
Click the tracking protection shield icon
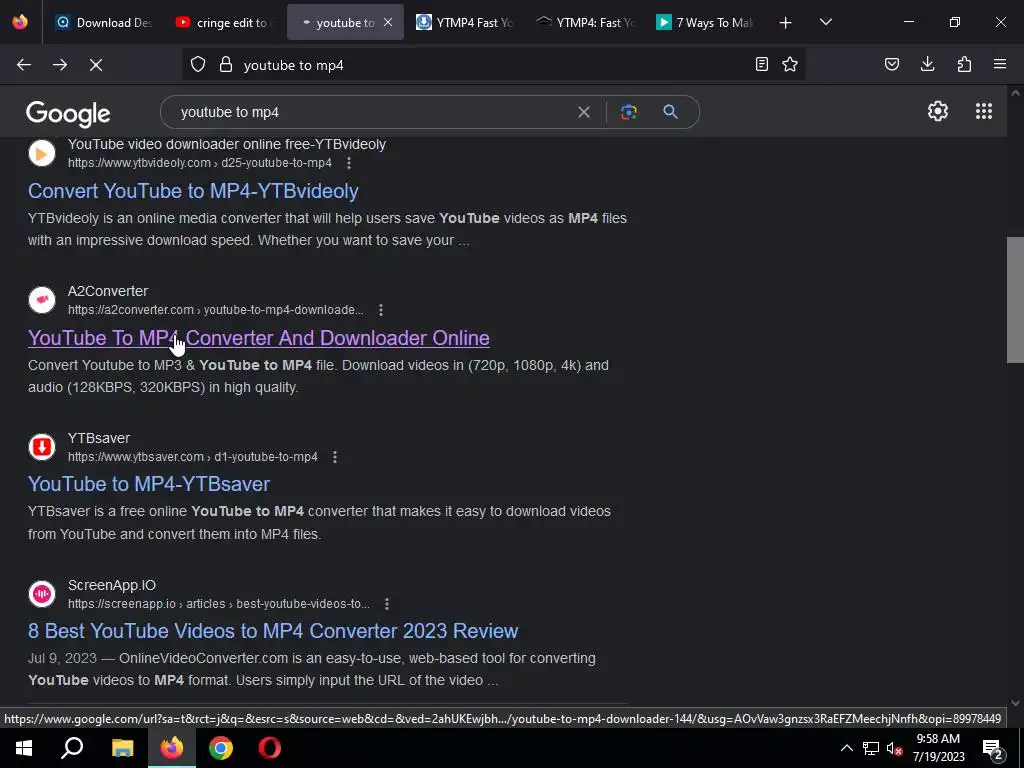(198, 65)
